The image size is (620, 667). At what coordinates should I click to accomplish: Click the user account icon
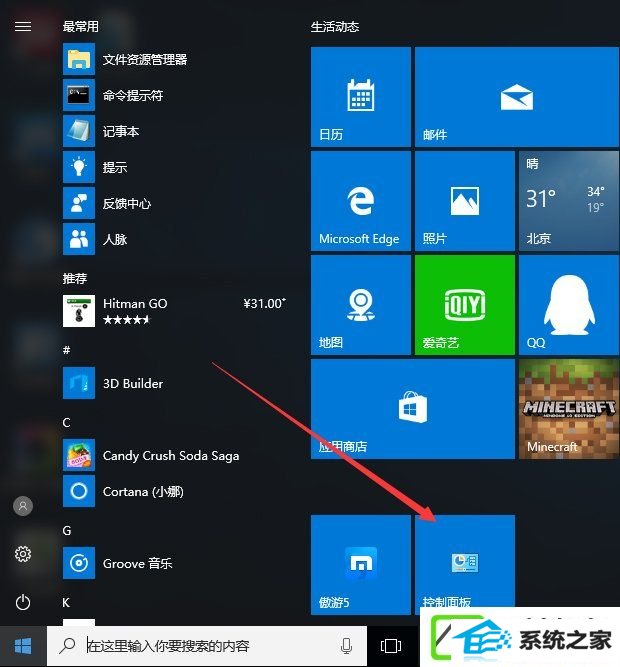click(23, 506)
